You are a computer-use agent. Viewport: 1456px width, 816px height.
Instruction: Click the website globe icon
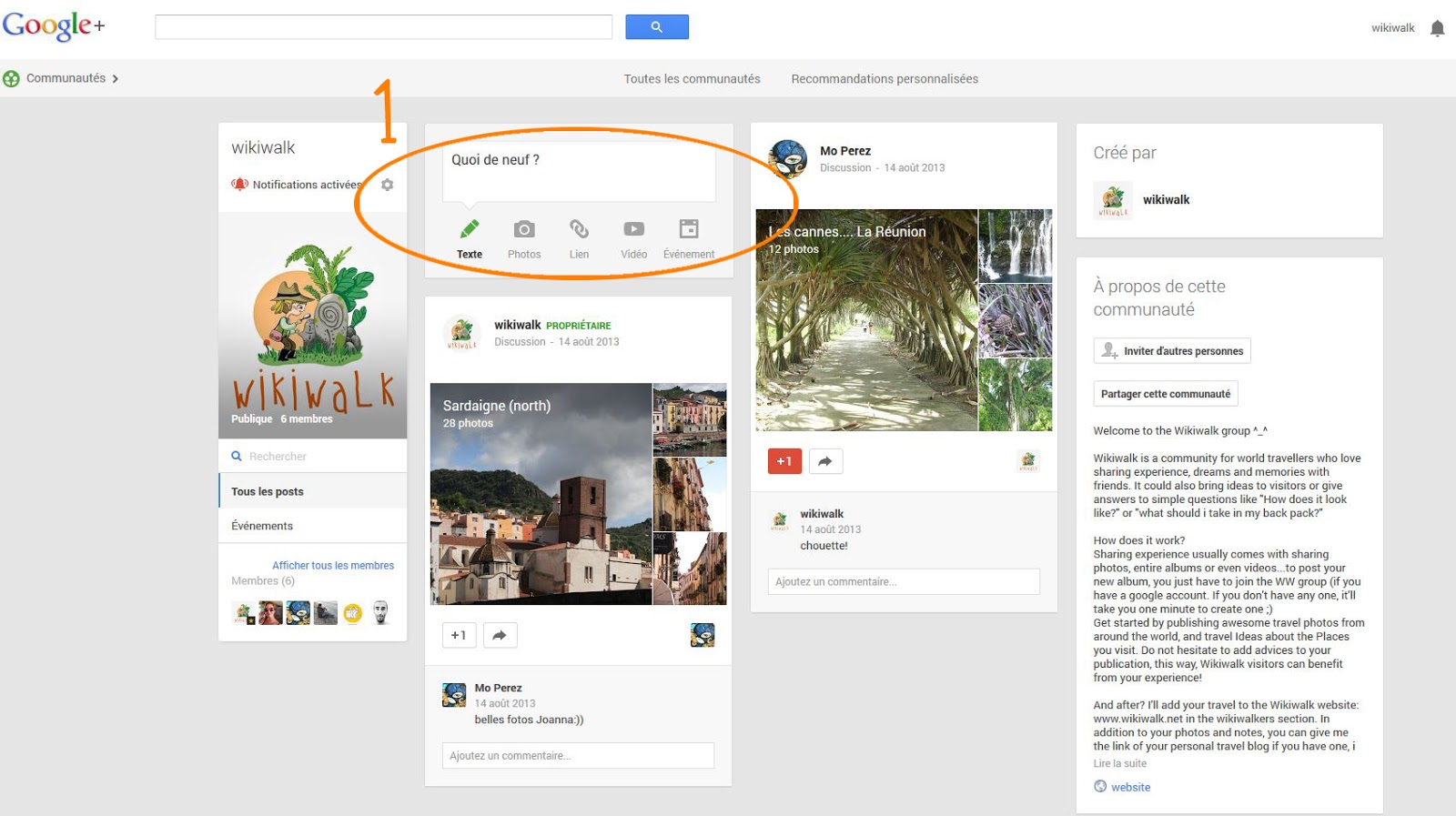coord(1100,787)
